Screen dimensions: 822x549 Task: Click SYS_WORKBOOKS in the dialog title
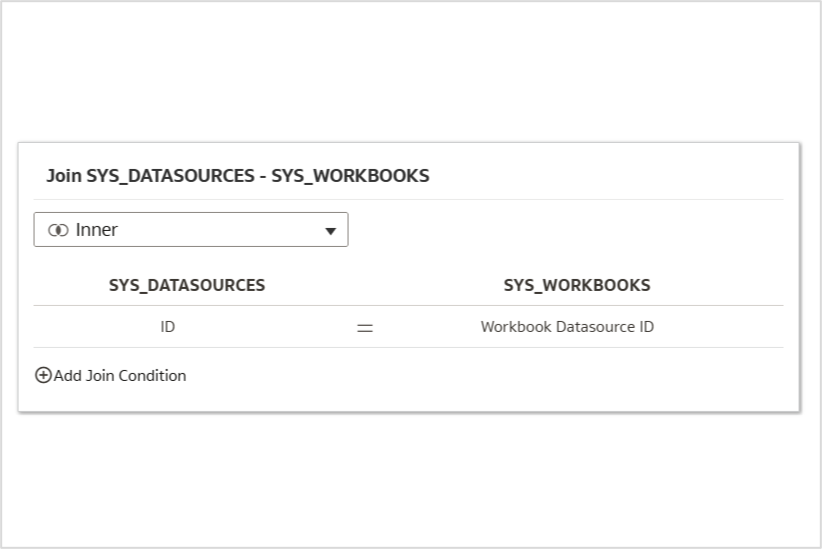[x=350, y=176]
